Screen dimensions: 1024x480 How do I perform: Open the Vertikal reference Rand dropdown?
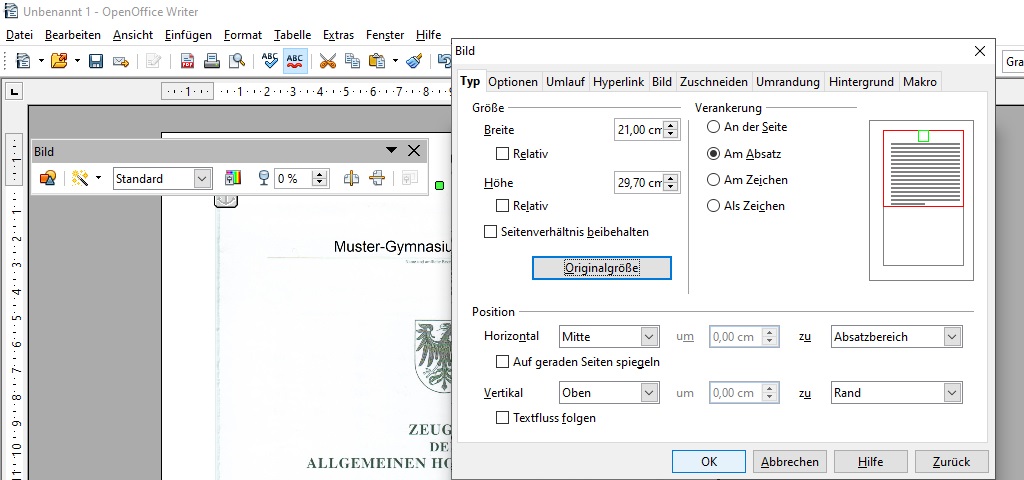pyautogui.click(x=952, y=393)
